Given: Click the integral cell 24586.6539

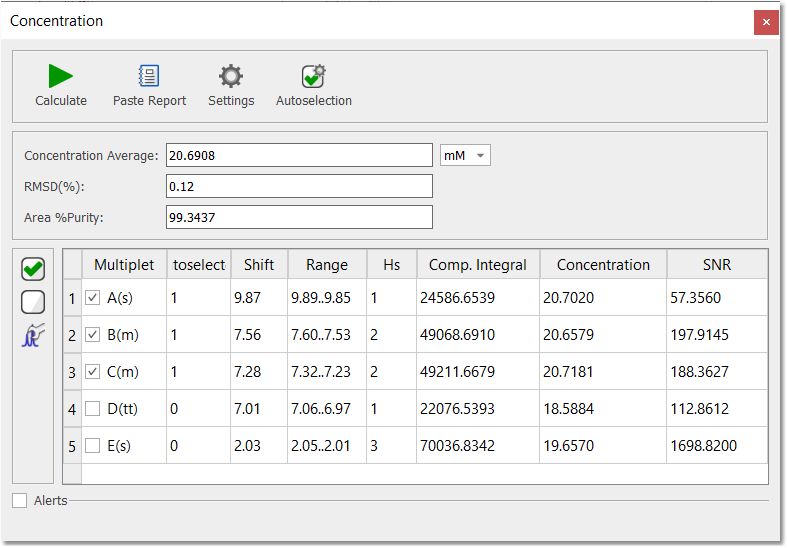Looking at the screenshot, I should click(x=478, y=298).
